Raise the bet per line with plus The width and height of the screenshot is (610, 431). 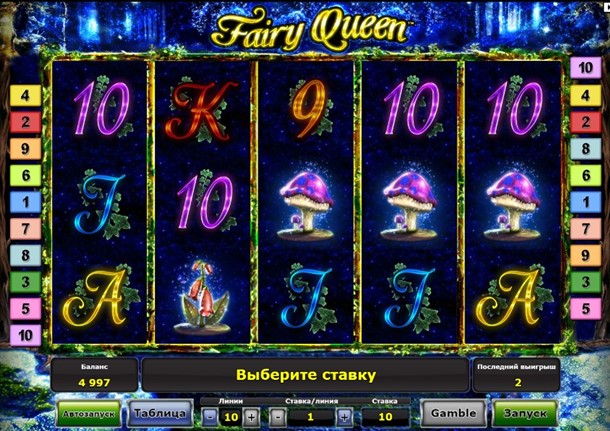tap(344, 418)
